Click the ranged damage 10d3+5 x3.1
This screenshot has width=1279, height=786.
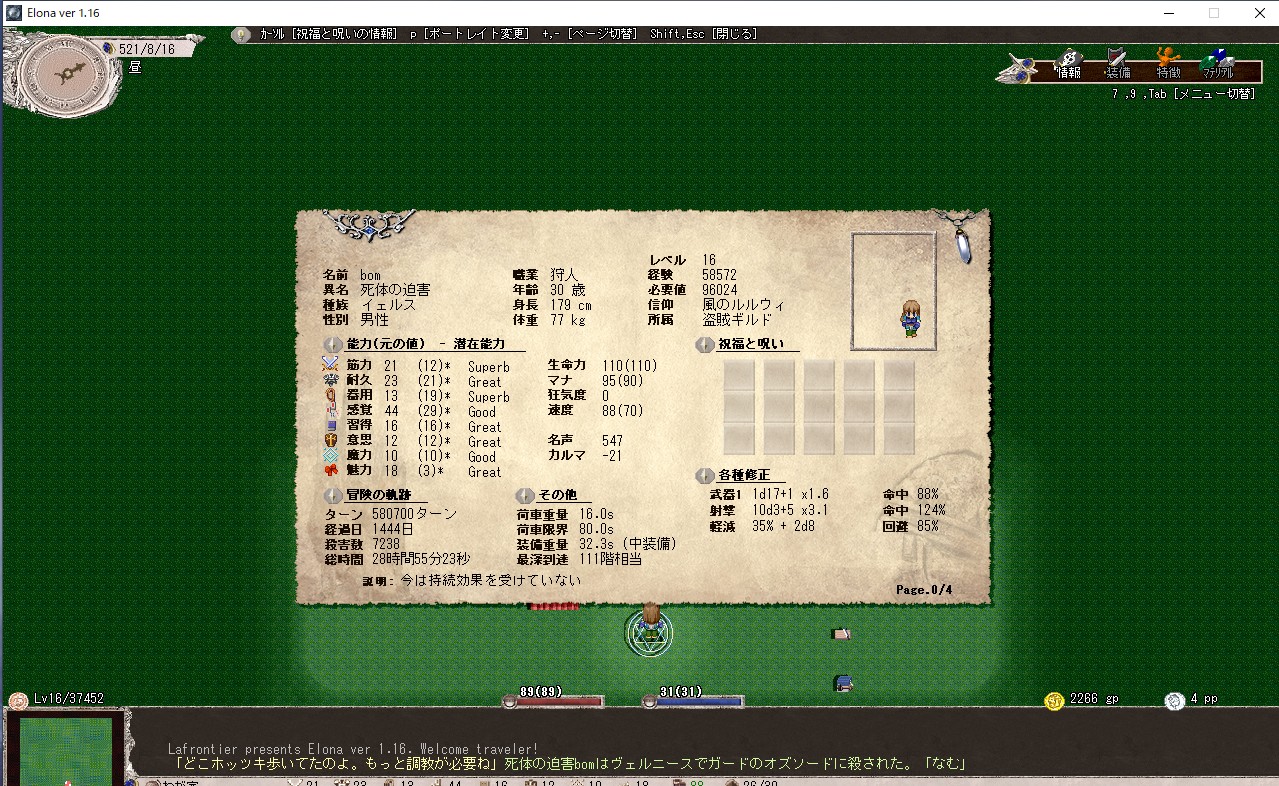tap(790, 510)
